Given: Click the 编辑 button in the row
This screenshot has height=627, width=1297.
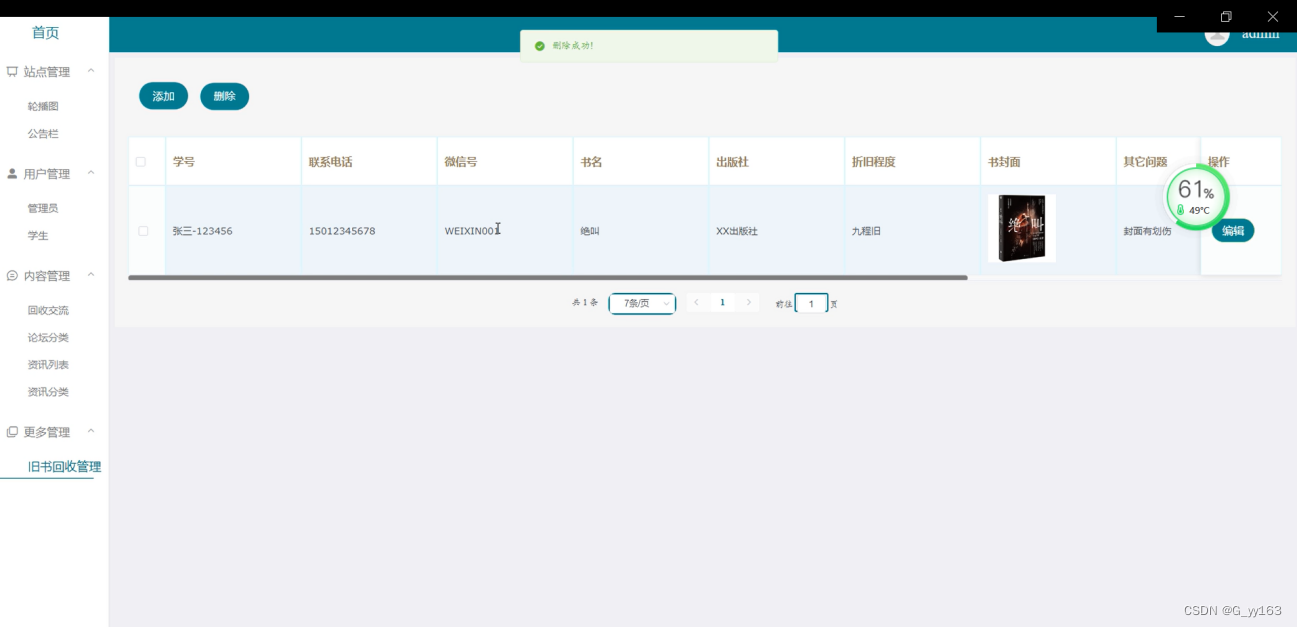Looking at the screenshot, I should (1233, 231).
